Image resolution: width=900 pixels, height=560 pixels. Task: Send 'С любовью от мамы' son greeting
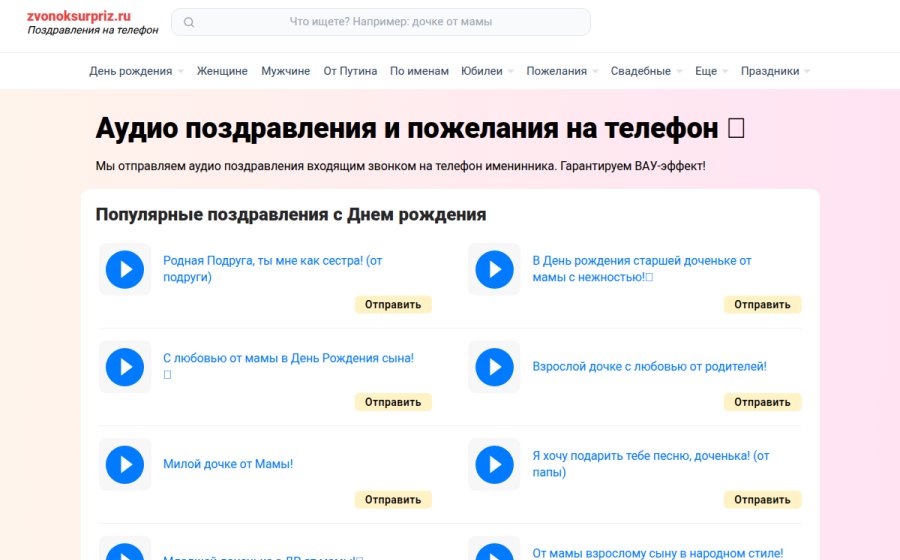pos(393,402)
